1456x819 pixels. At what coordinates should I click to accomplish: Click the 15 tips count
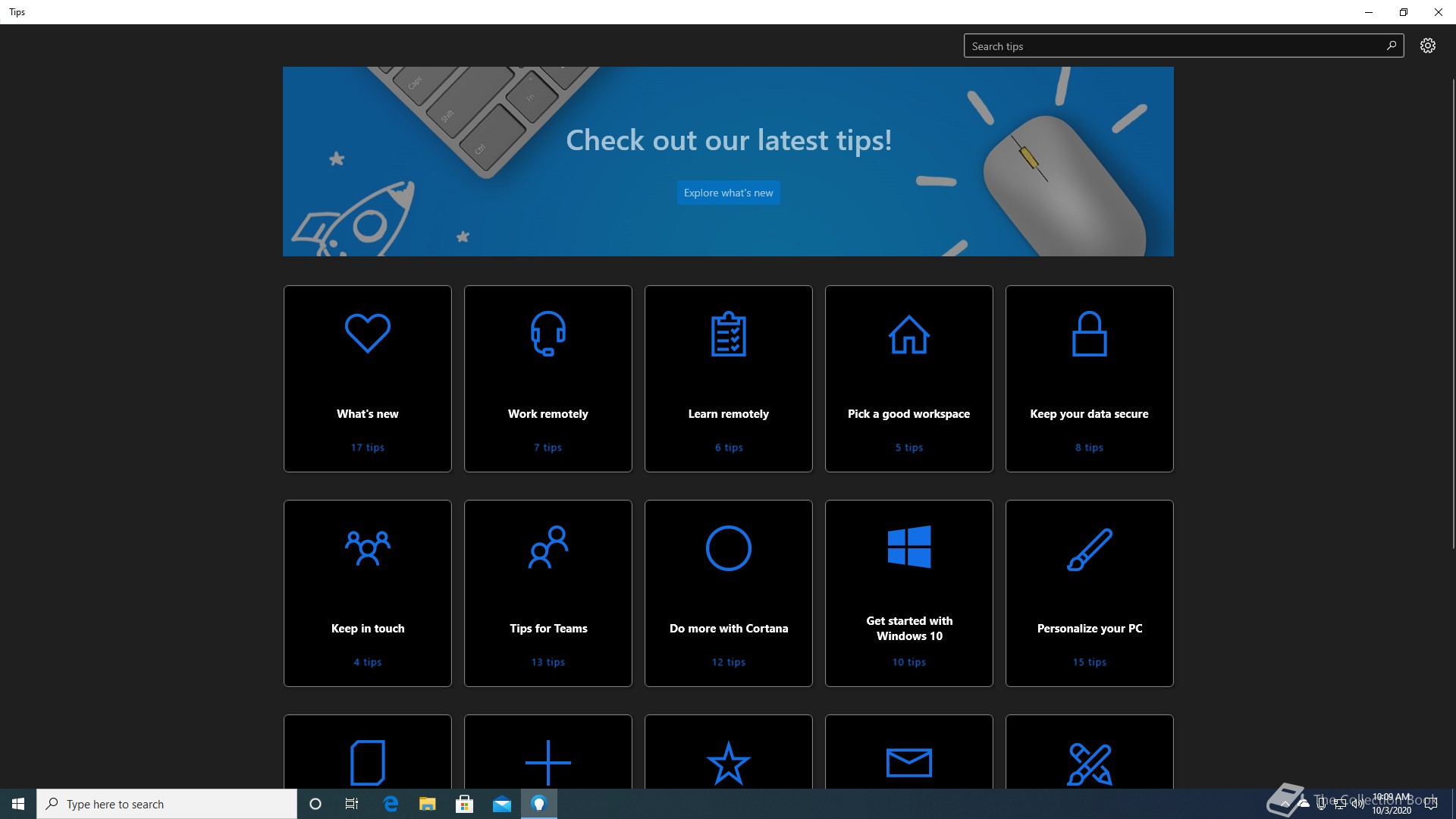(x=1090, y=662)
